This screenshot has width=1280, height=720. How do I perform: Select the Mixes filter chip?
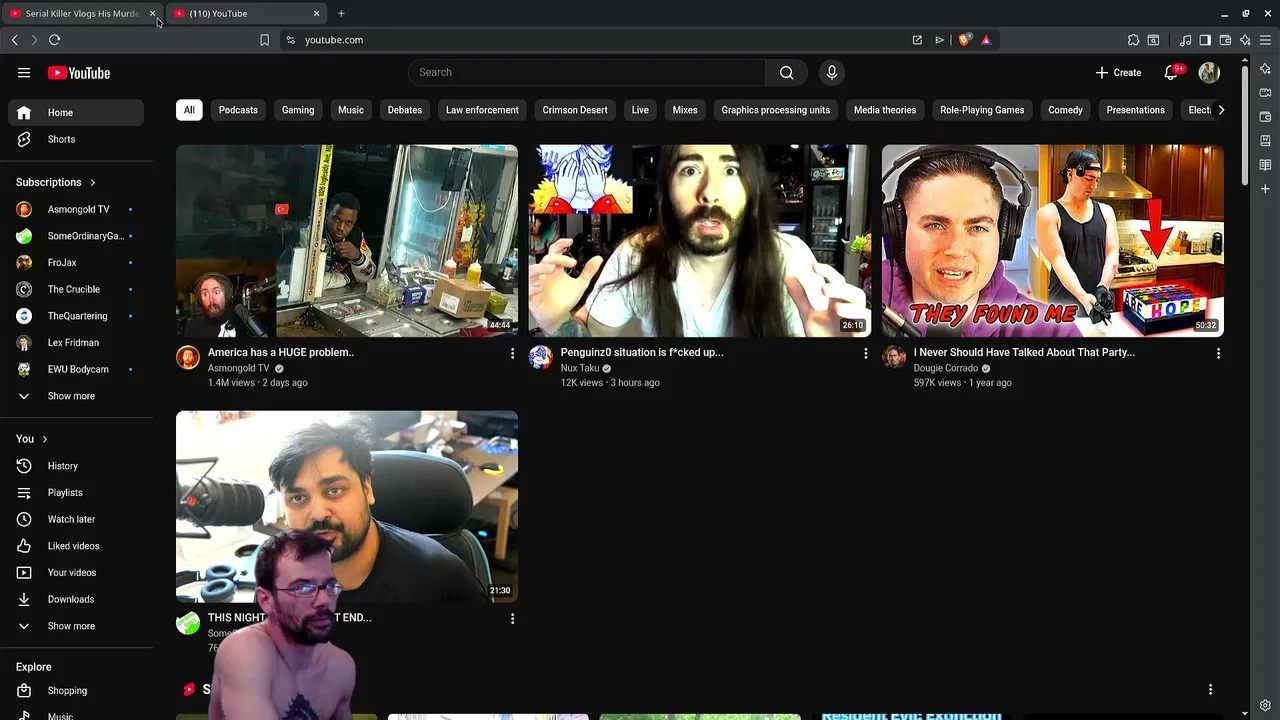(685, 110)
